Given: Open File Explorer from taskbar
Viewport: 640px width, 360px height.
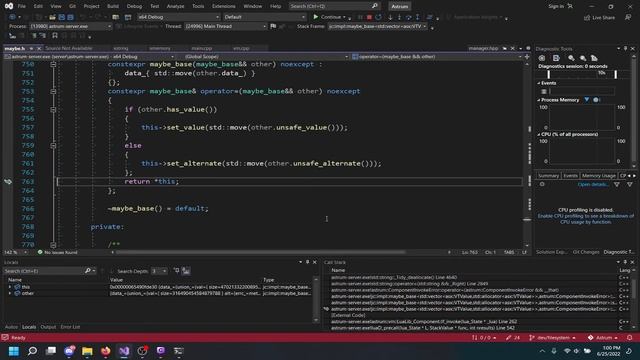Looking at the screenshot, I should (x=87, y=351).
